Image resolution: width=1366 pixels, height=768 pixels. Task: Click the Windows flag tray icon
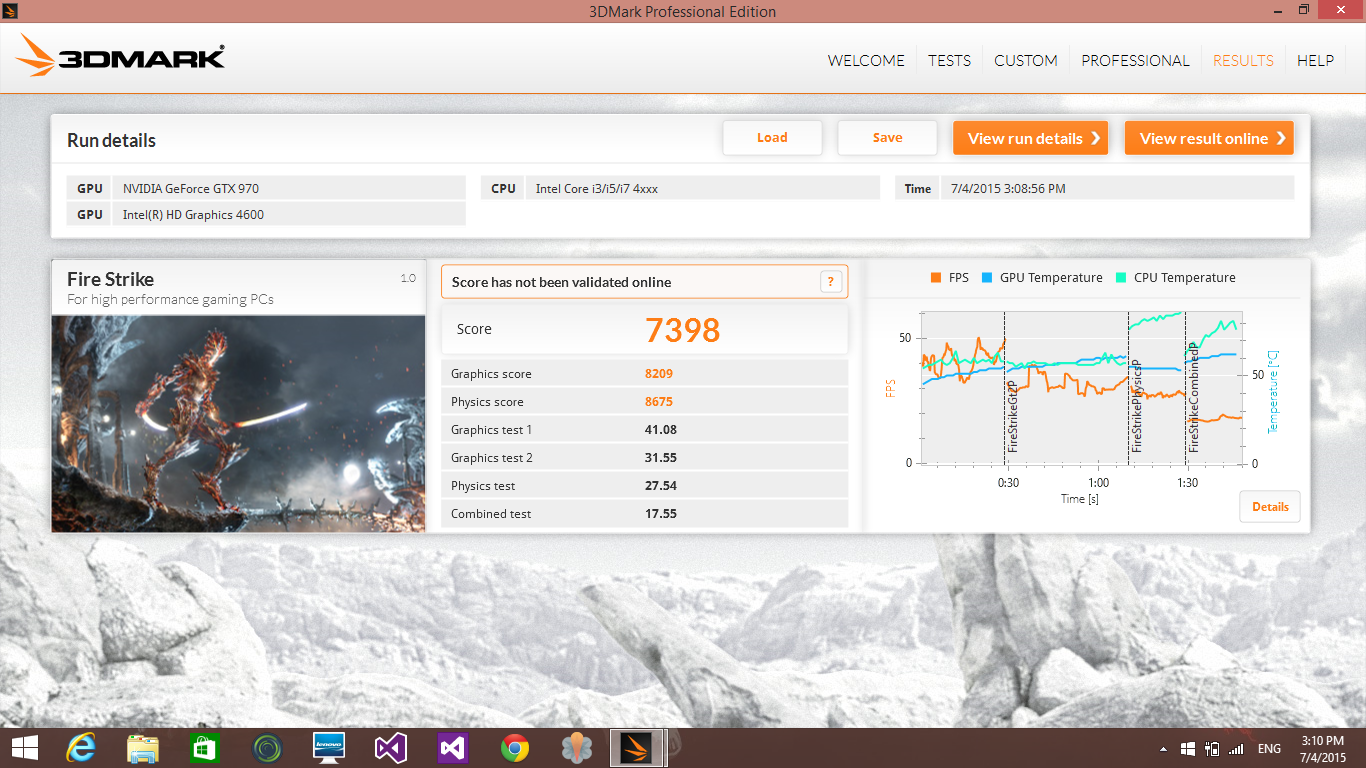point(1188,749)
